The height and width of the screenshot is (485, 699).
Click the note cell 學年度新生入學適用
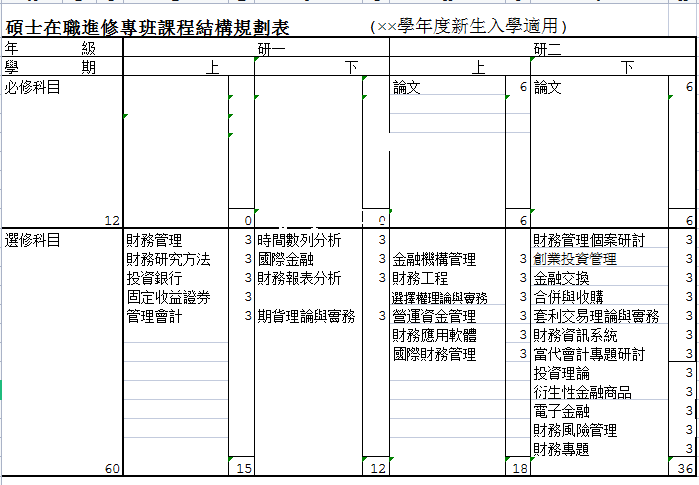[468, 26]
